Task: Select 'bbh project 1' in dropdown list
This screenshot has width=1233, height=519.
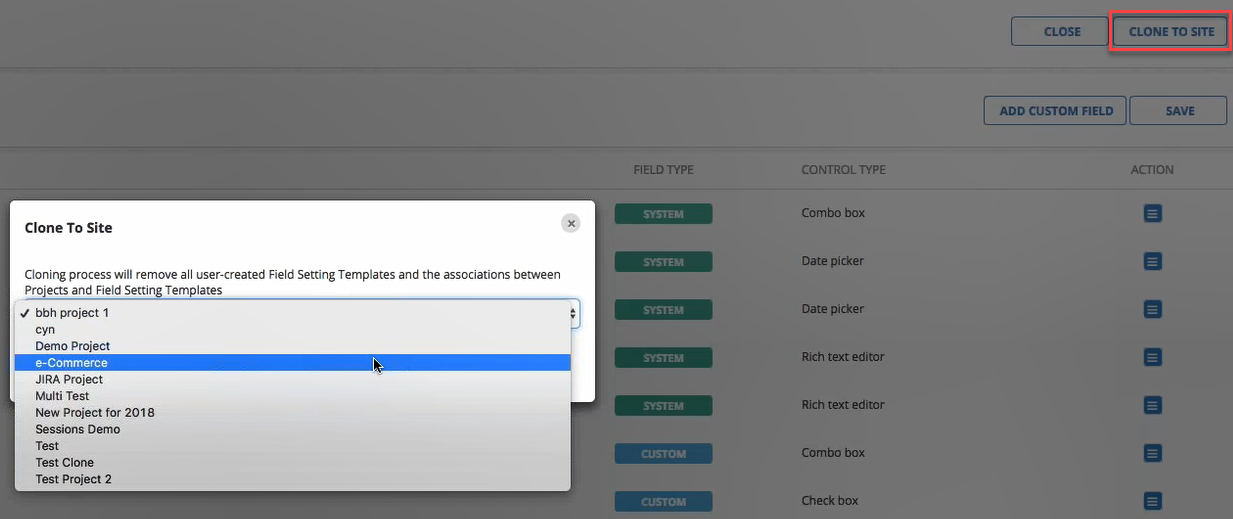Action: click(292, 313)
